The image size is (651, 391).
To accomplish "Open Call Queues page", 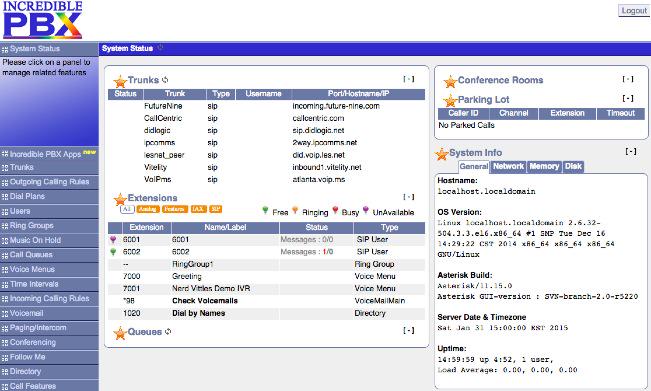I will [x=49, y=255].
